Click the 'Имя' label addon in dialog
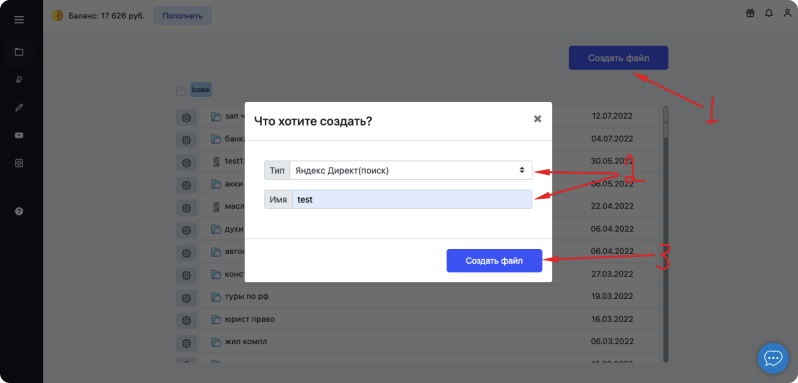Viewport: 798px width, 383px height. click(278, 199)
